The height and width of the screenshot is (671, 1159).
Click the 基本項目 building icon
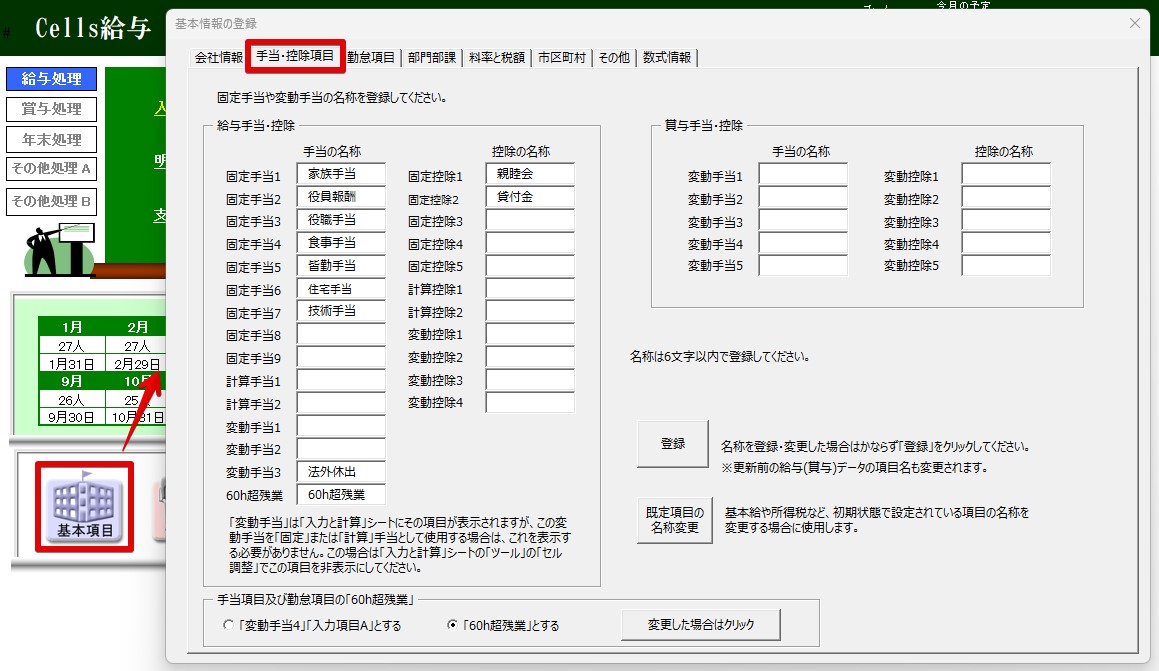(x=84, y=506)
